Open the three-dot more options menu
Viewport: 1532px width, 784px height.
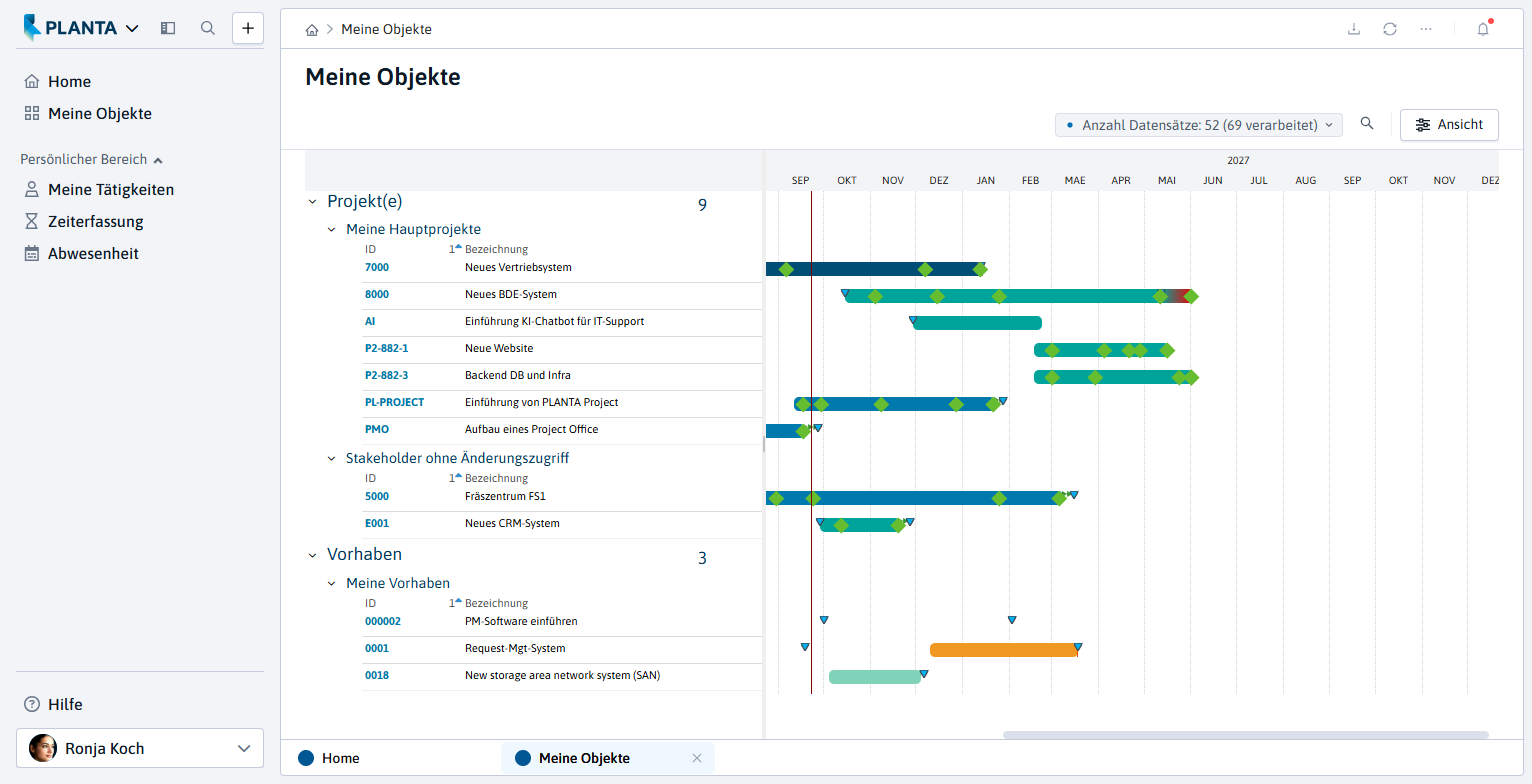coord(1426,29)
